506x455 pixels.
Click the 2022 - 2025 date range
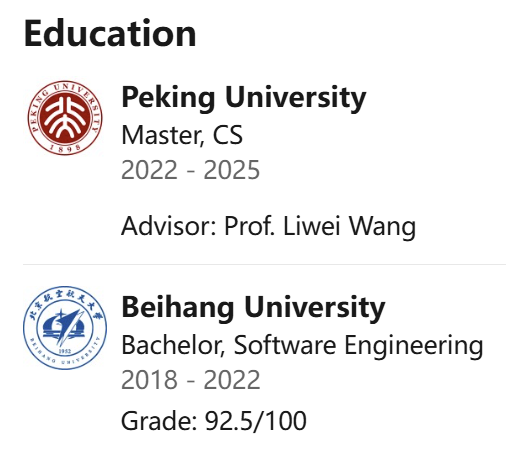click(x=190, y=170)
